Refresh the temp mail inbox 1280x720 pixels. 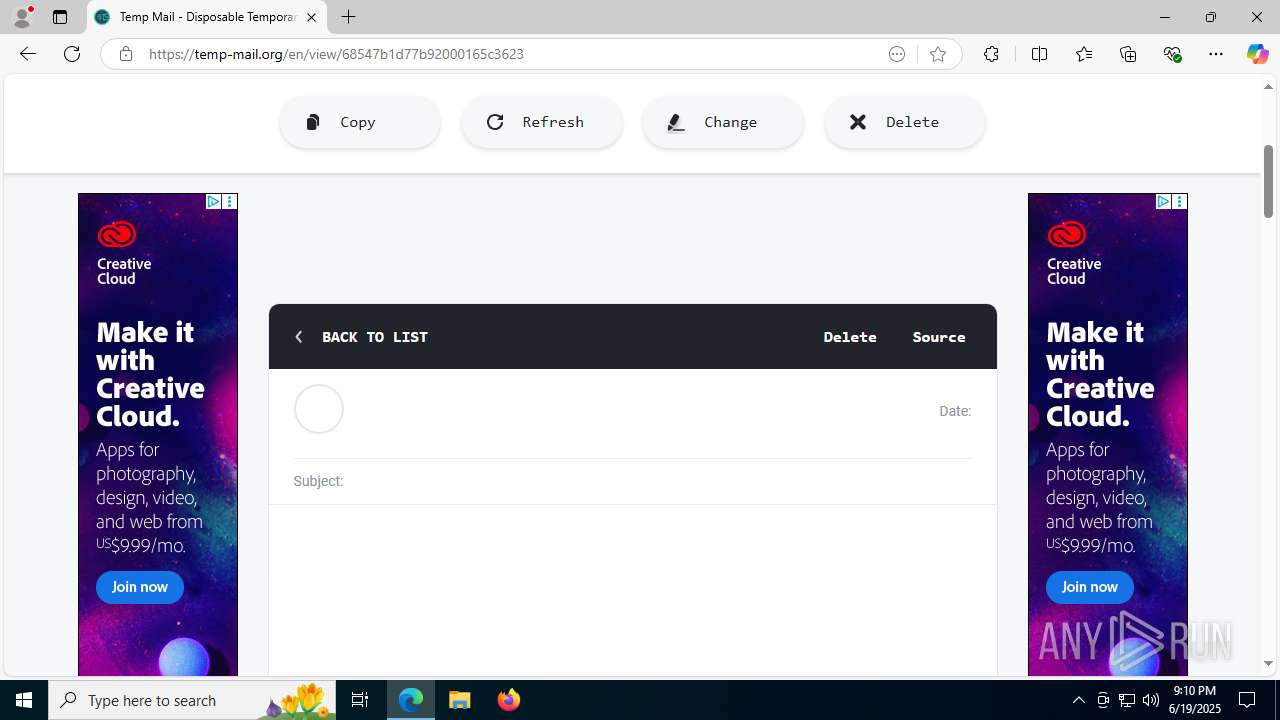click(541, 122)
